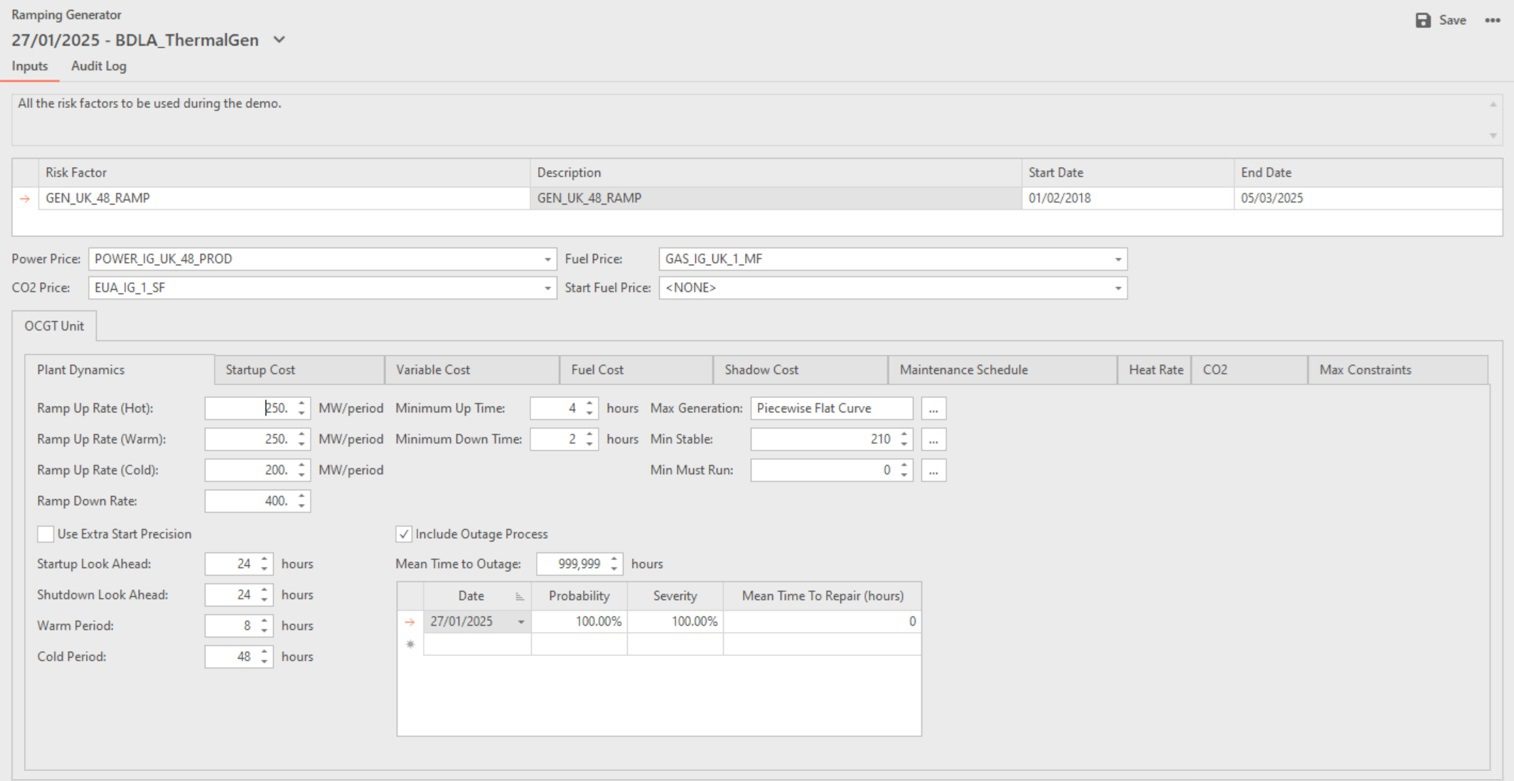Sort by the Risk Factor column header
Screen dimensions: 1514x781
pyautogui.click(x=283, y=173)
